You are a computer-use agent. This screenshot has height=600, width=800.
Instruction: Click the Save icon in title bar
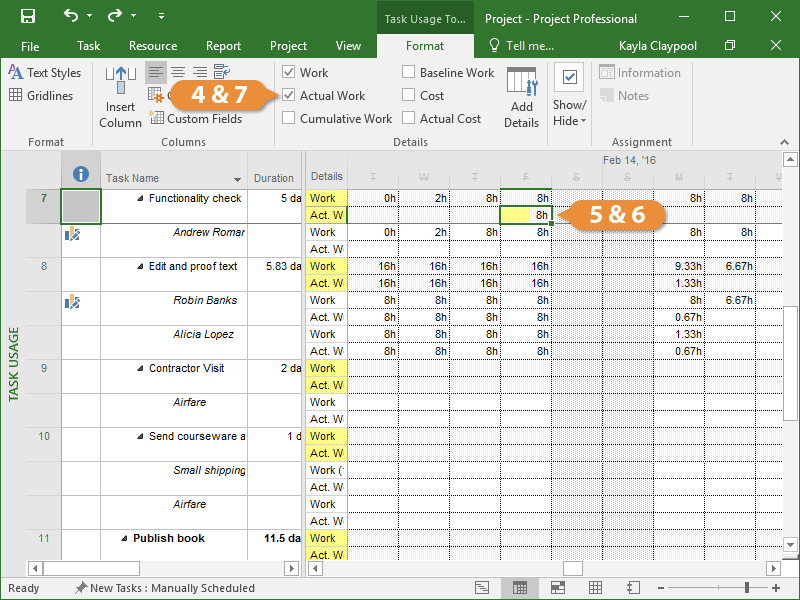tap(27, 17)
